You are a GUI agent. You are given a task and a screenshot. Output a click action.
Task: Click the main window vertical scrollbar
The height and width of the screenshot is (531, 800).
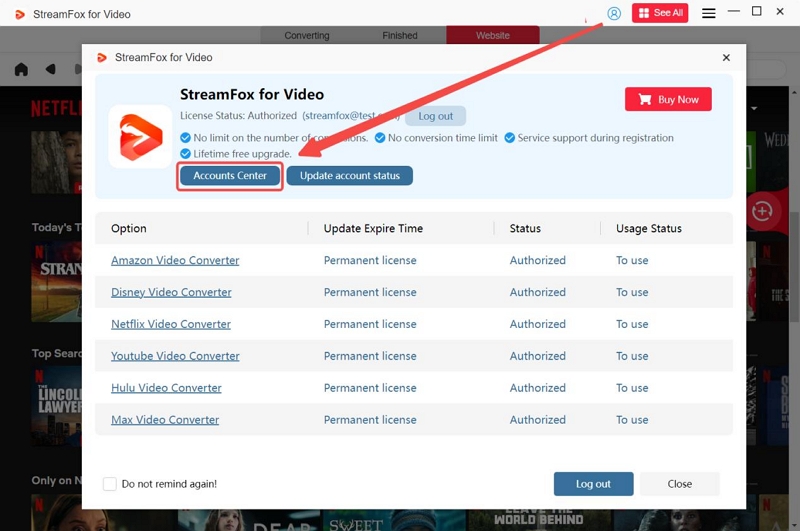pyautogui.click(x=794, y=265)
